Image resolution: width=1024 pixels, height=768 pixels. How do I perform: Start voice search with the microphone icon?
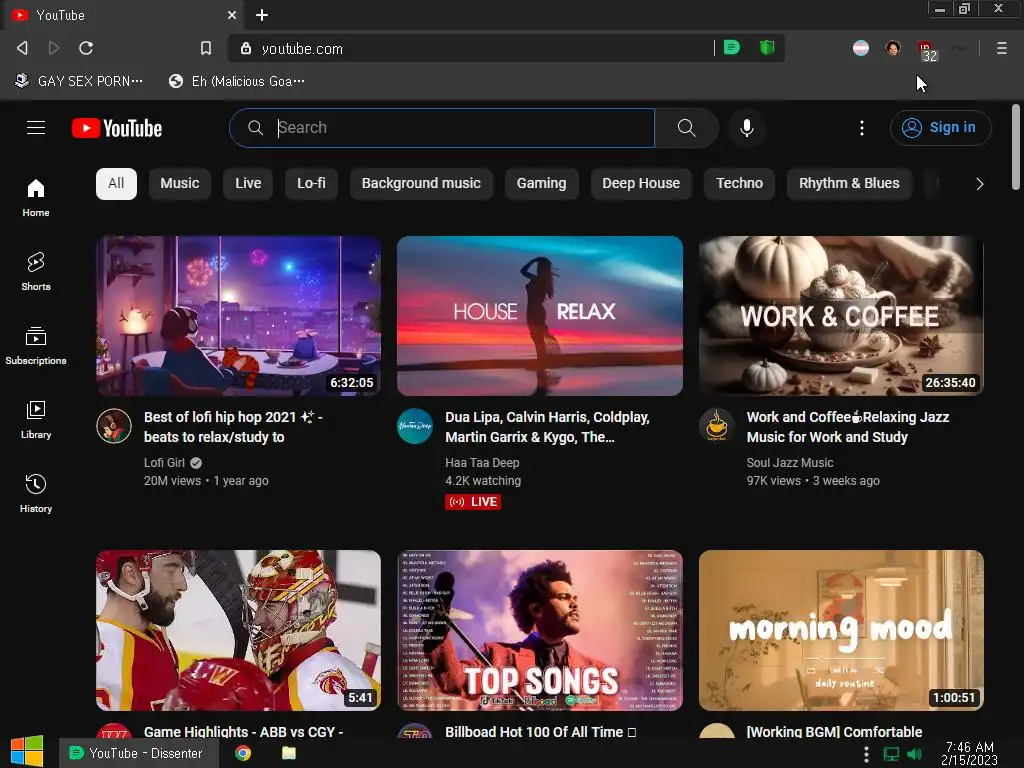click(x=747, y=127)
